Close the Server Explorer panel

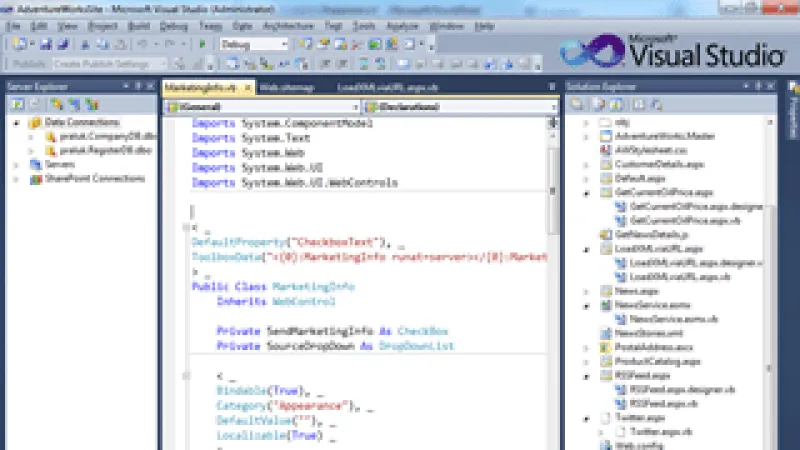pos(150,86)
